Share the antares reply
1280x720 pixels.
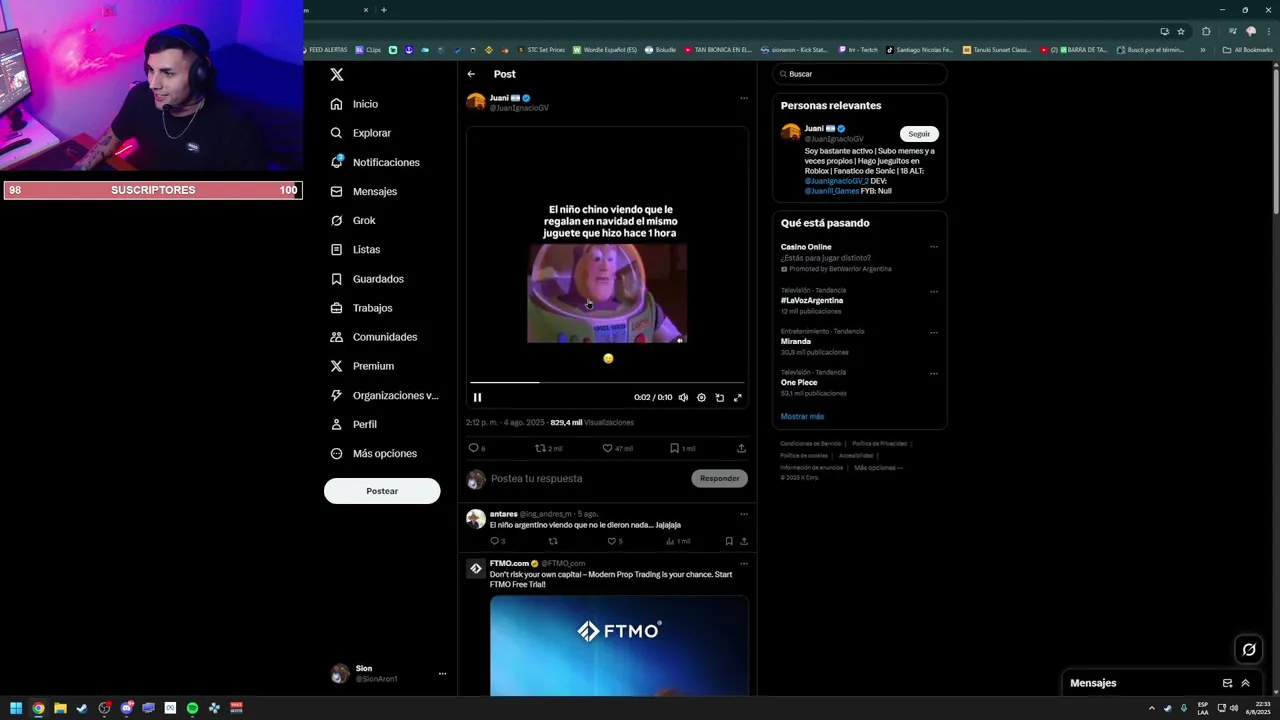743,541
